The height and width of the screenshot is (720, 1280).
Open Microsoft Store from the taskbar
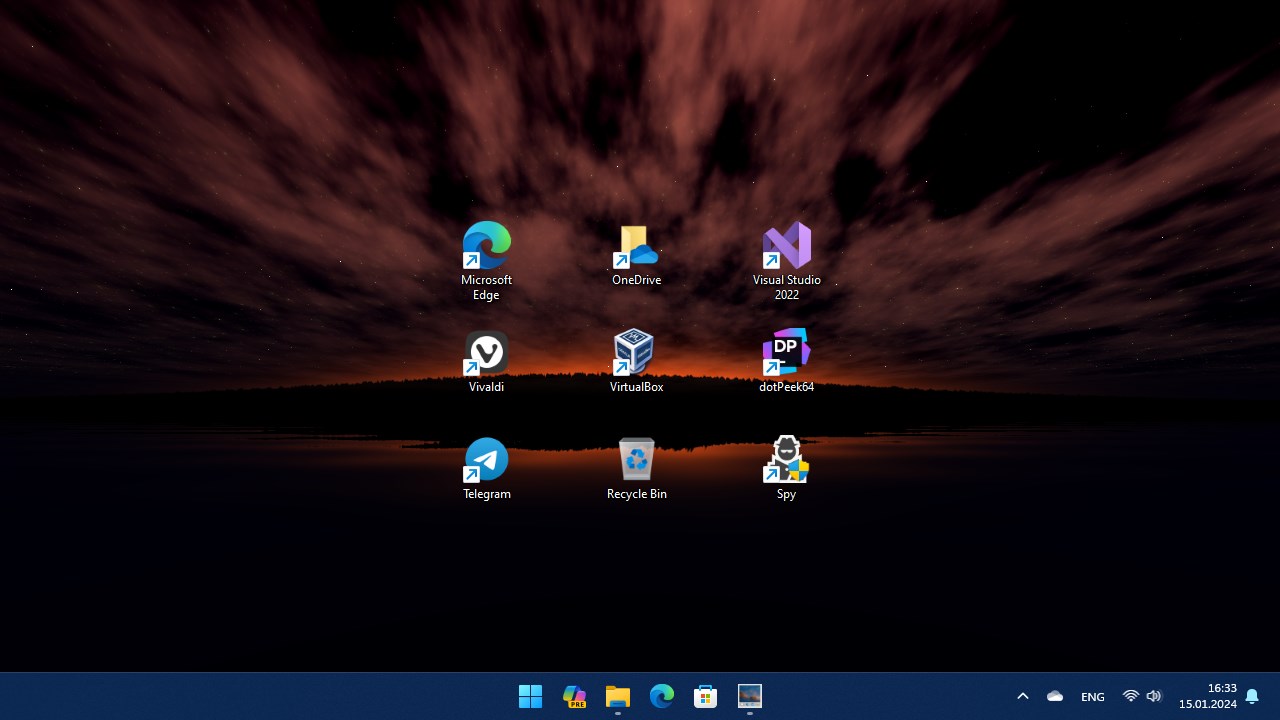[x=706, y=696]
